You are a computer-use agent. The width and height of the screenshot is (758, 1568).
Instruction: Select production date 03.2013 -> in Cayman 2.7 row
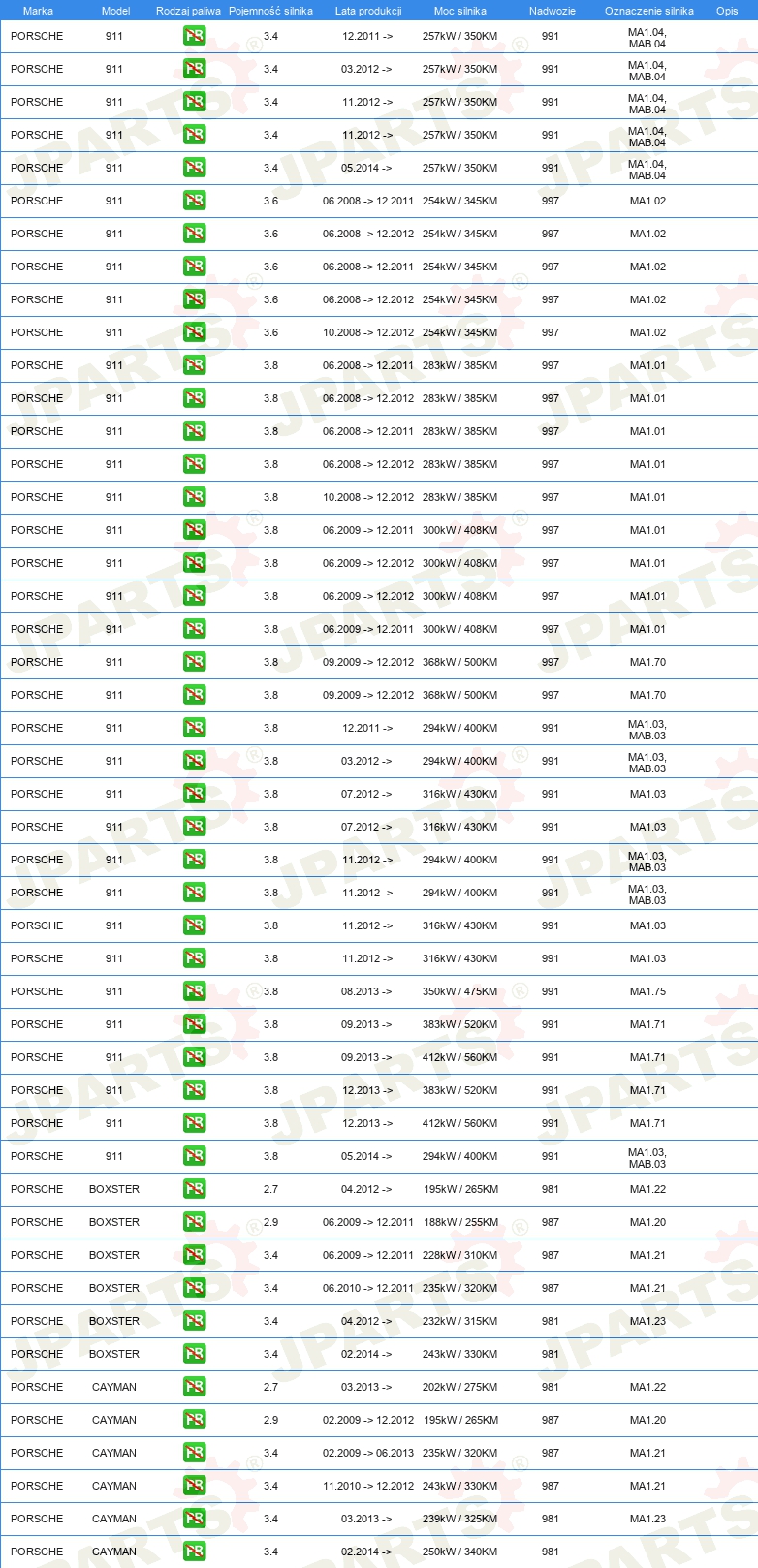[366, 1387]
